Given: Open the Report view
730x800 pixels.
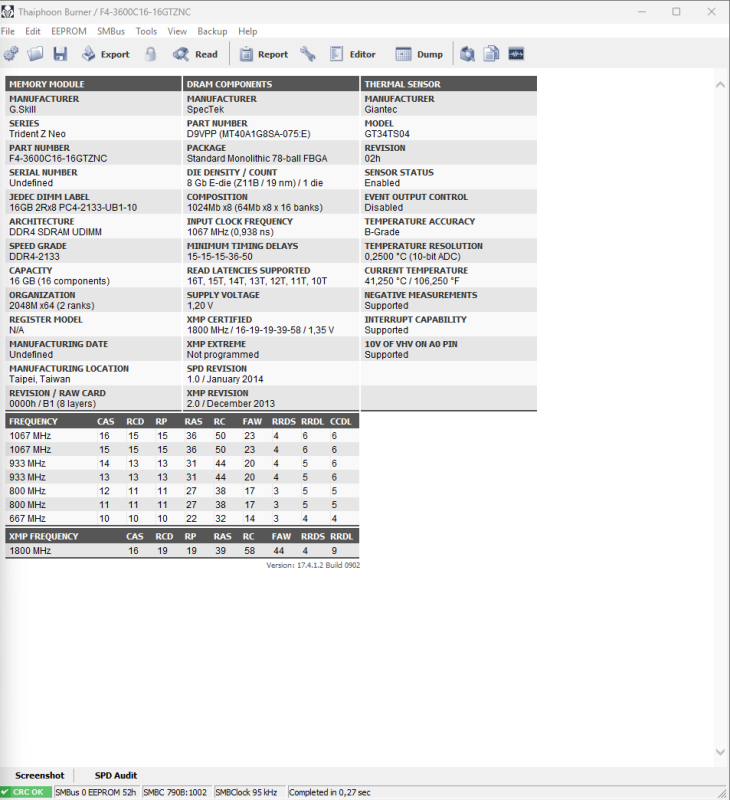Looking at the screenshot, I should click(x=264, y=54).
